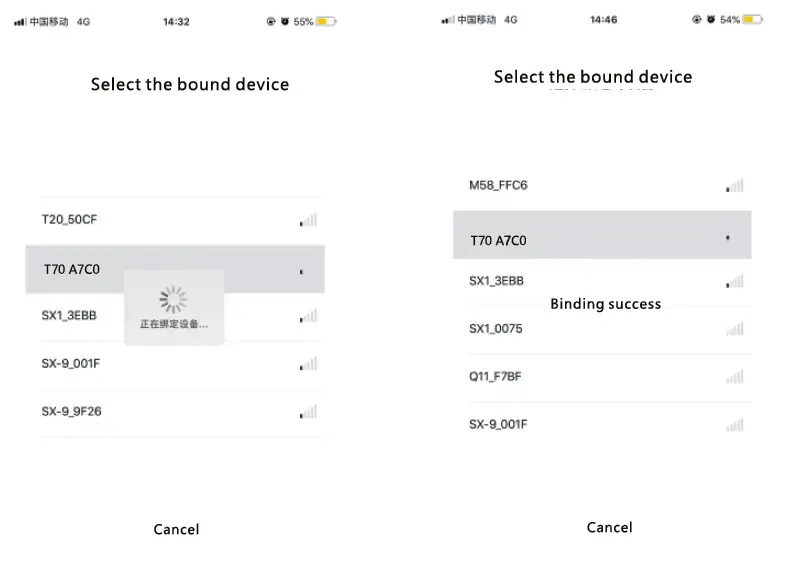This screenshot has width=810, height=568.
Task: Tap the signal icon beside SX1_0075
Action: click(x=735, y=329)
